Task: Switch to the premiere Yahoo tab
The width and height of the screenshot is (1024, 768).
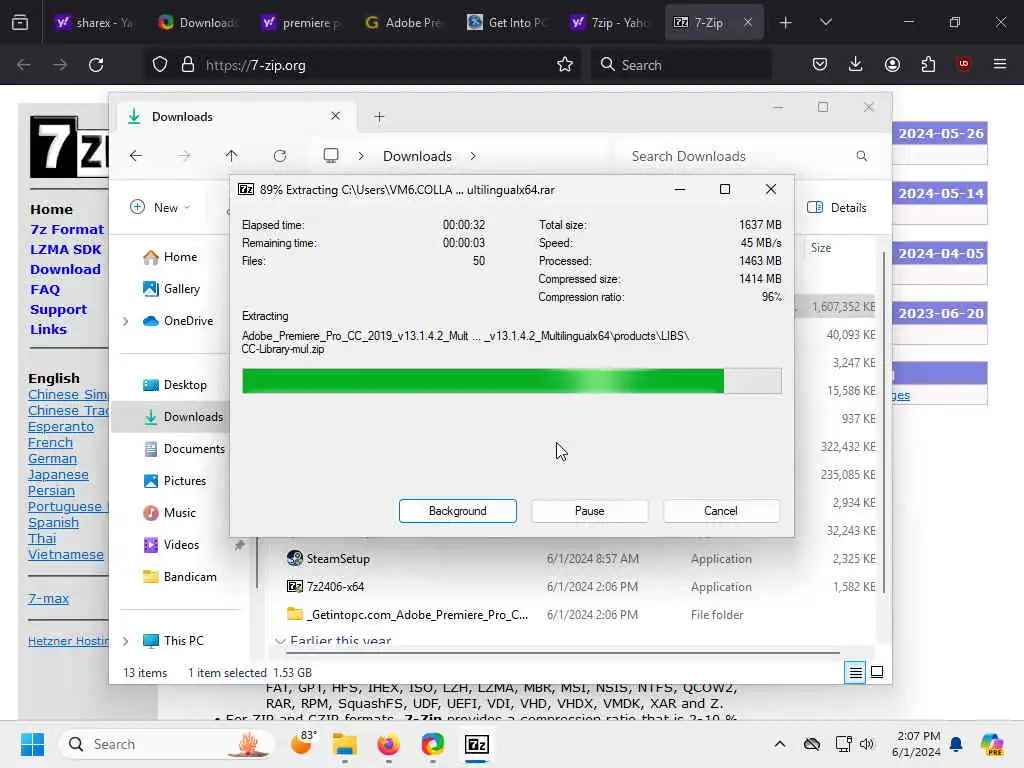Action: (x=301, y=23)
